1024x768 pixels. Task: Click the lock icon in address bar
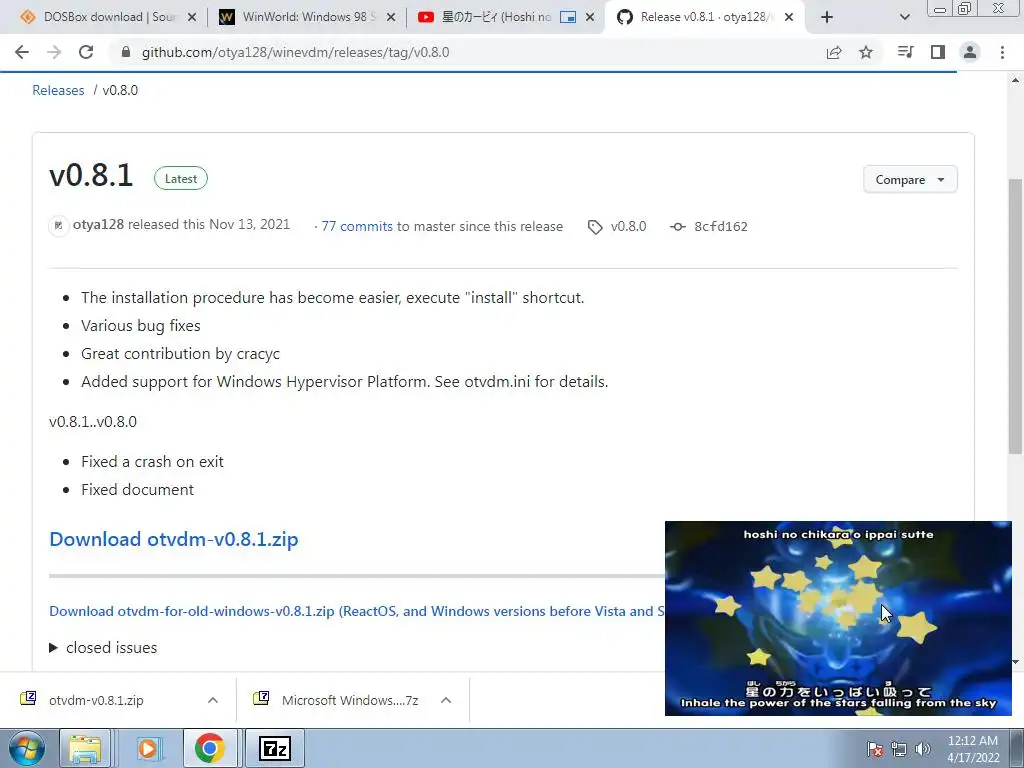126,52
